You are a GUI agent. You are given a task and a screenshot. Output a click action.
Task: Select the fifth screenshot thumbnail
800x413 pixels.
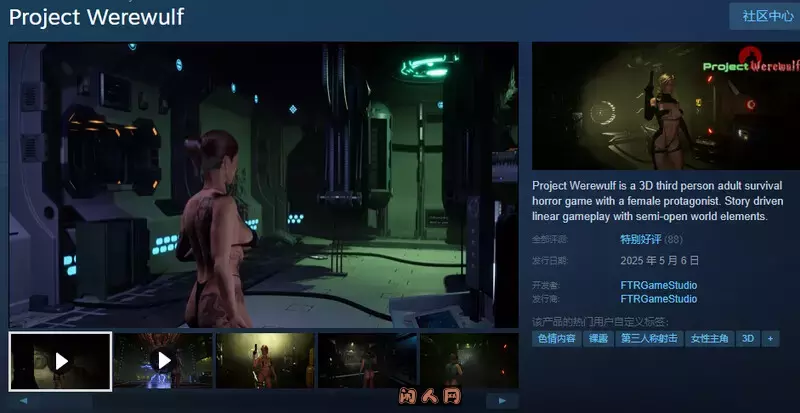(468, 361)
